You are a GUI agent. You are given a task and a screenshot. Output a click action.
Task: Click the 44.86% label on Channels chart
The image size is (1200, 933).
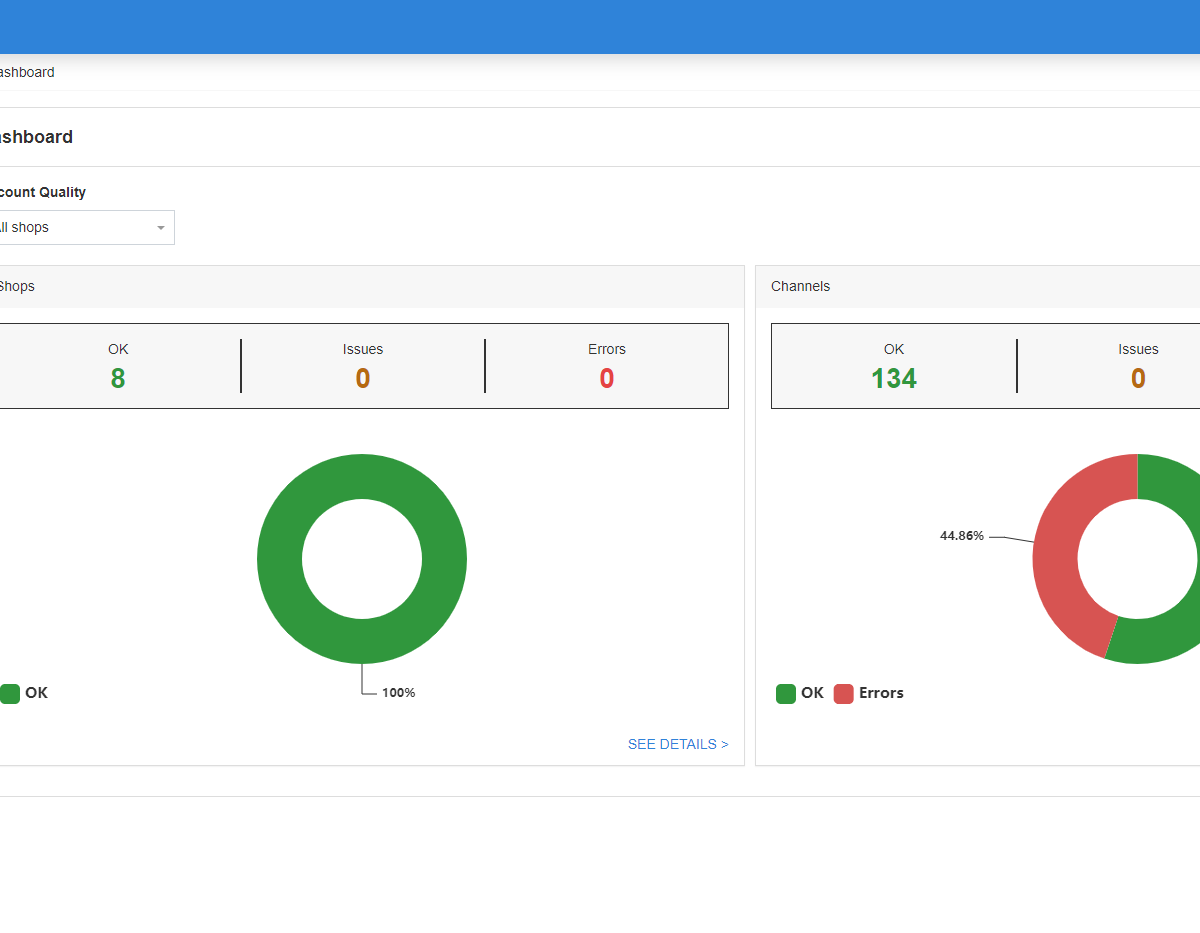961,536
